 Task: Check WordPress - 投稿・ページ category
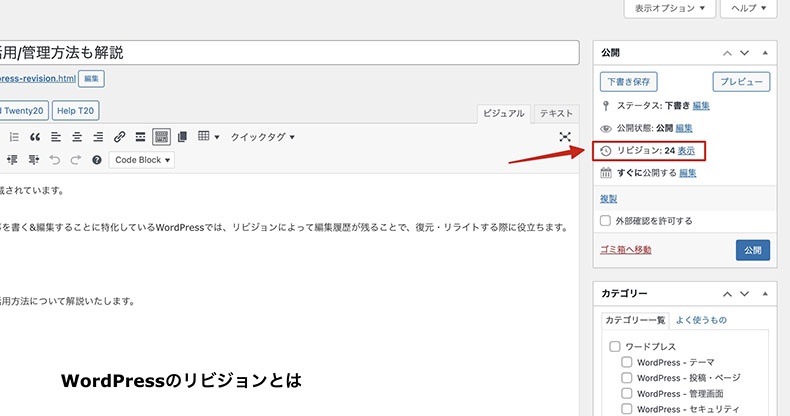click(x=626, y=378)
